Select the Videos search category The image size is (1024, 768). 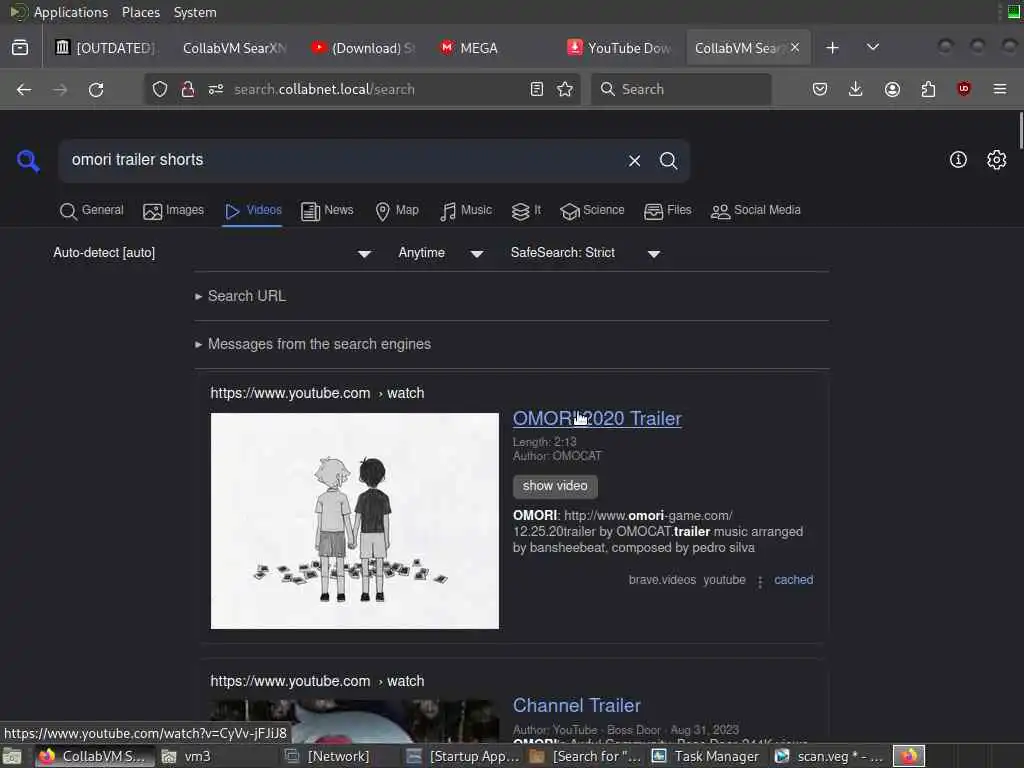[x=253, y=210]
